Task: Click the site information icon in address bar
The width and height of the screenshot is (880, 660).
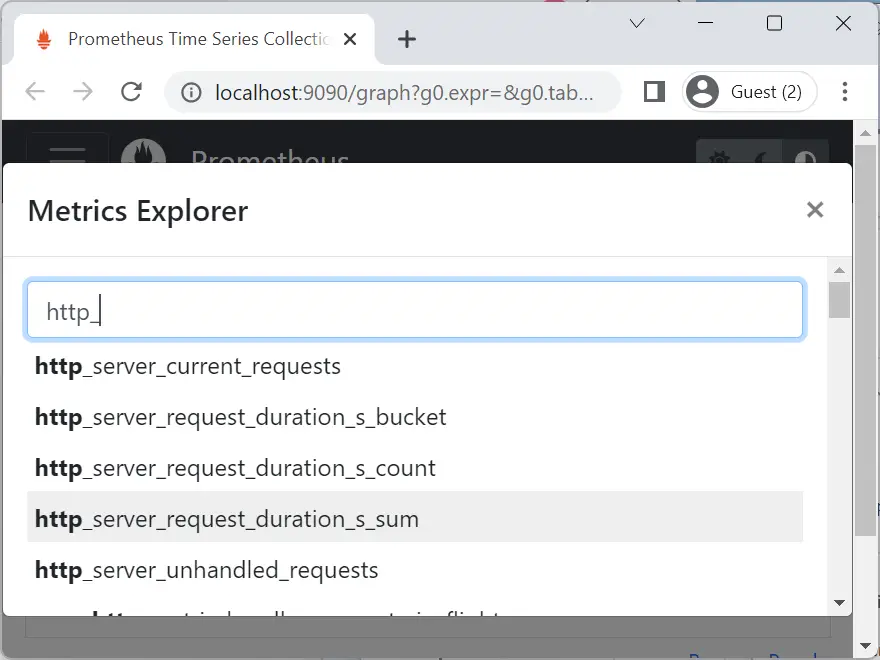Action: point(191,91)
